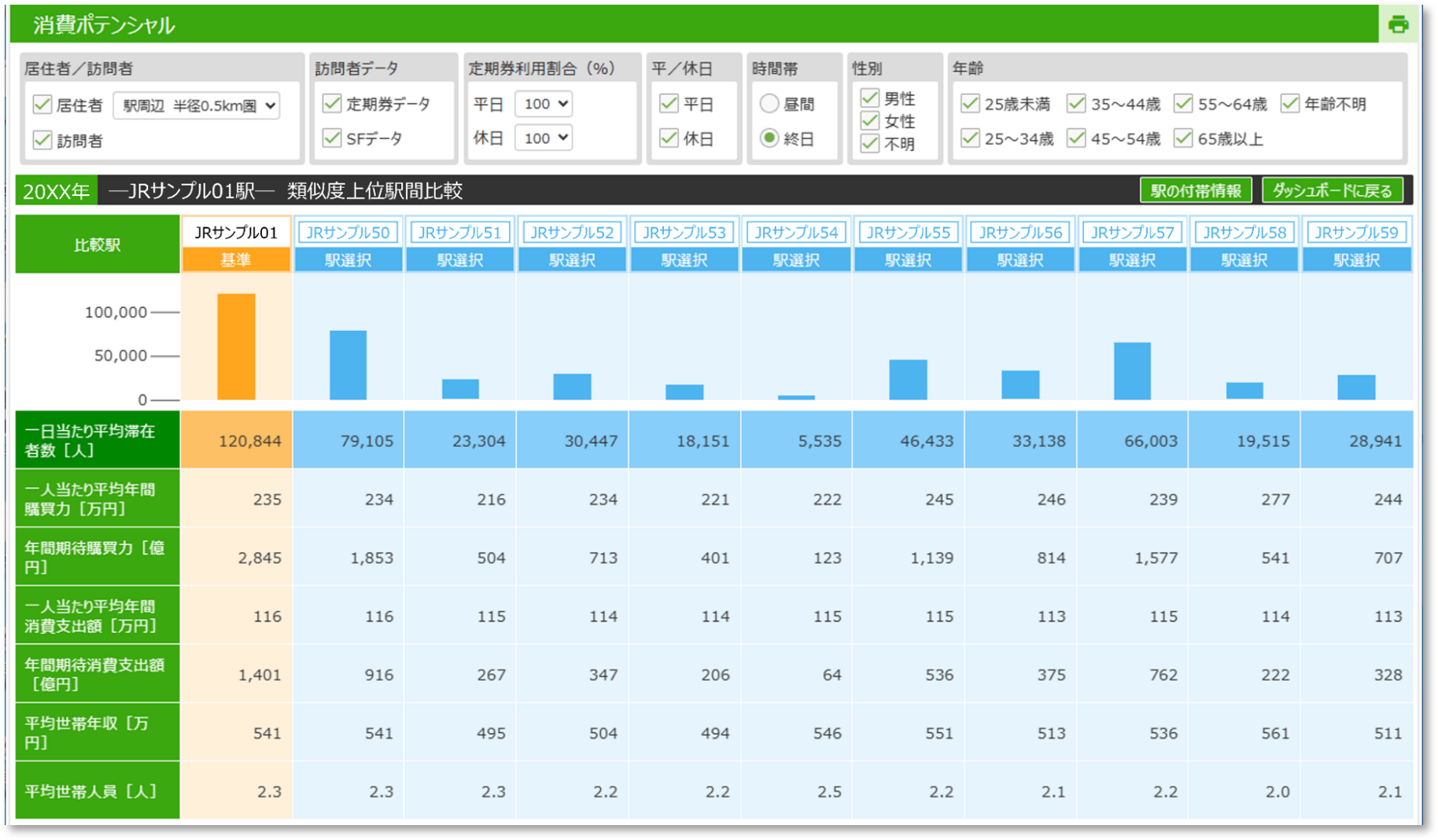Viewport: 1438px width, 840px height.
Task: Click 駅選択 under JRサンプル56
Action: (1020, 260)
